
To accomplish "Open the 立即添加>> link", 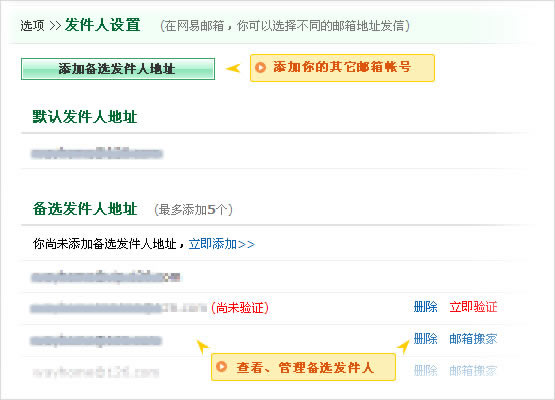I will (222, 244).
